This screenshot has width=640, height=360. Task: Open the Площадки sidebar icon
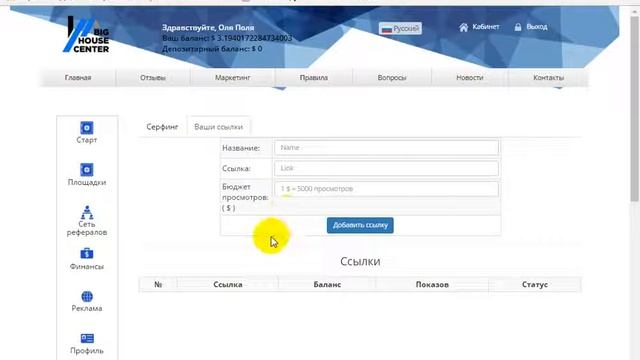(x=87, y=169)
